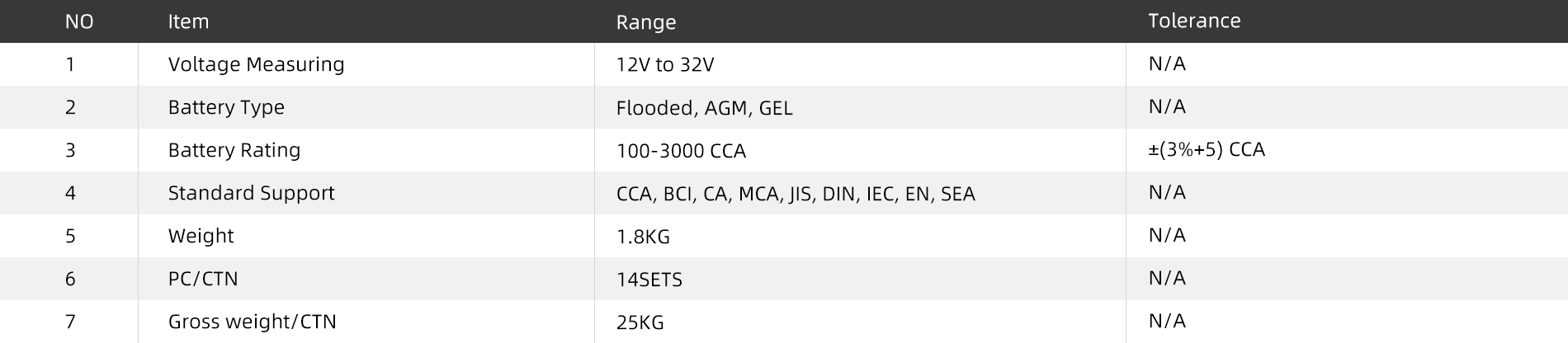Select the Voltage Measuring item cell
The image size is (1568, 343).
click(256, 64)
